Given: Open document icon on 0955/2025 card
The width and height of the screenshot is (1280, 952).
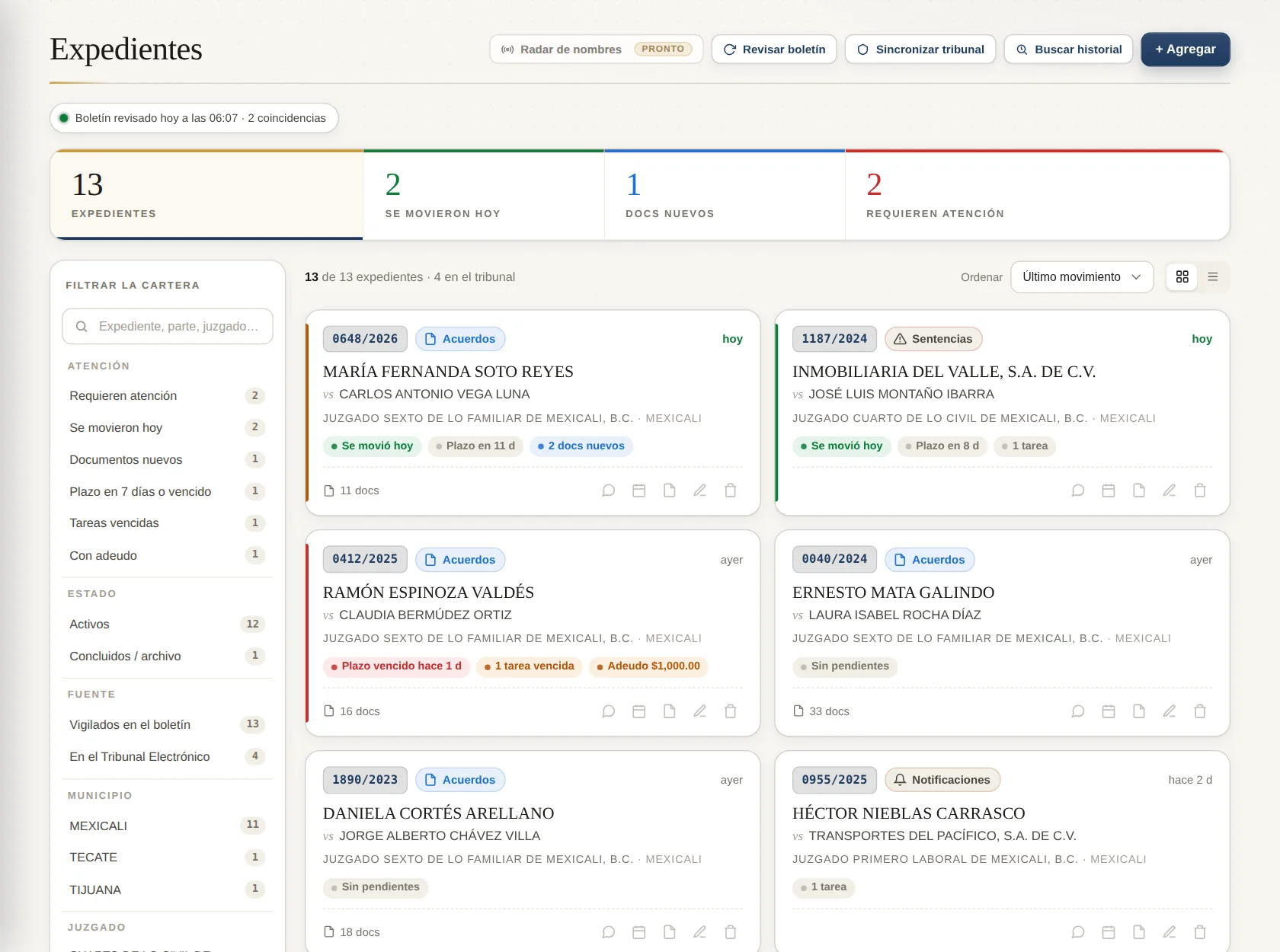Looking at the screenshot, I should point(1138,932).
